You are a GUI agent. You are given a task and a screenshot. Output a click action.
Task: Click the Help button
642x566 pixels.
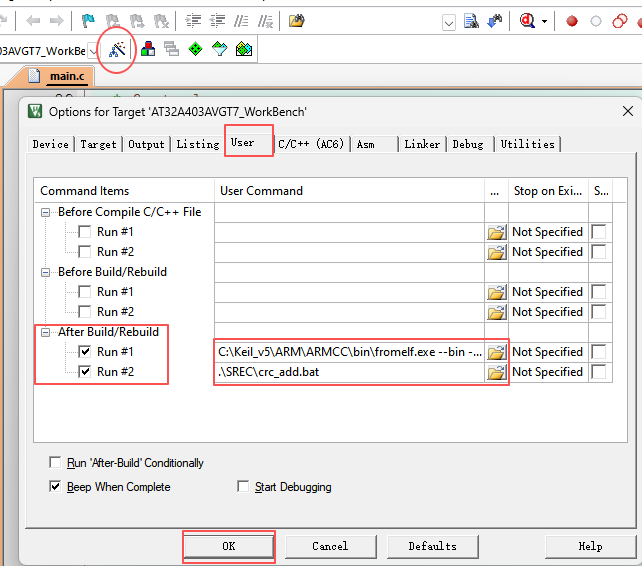coord(590,546)
